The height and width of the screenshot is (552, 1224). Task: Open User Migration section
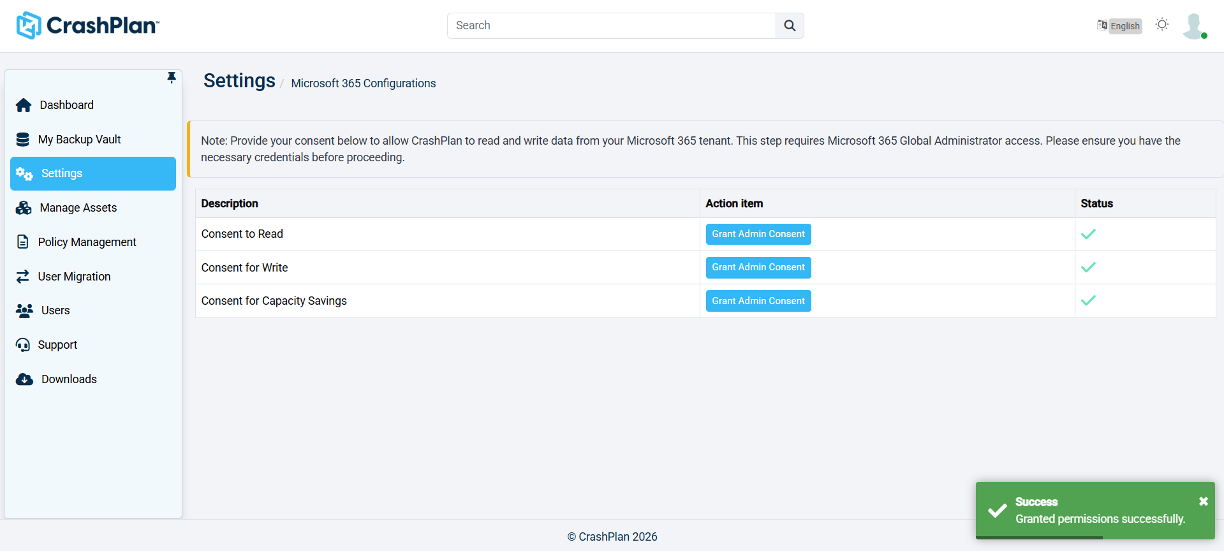tap(93, 277)
